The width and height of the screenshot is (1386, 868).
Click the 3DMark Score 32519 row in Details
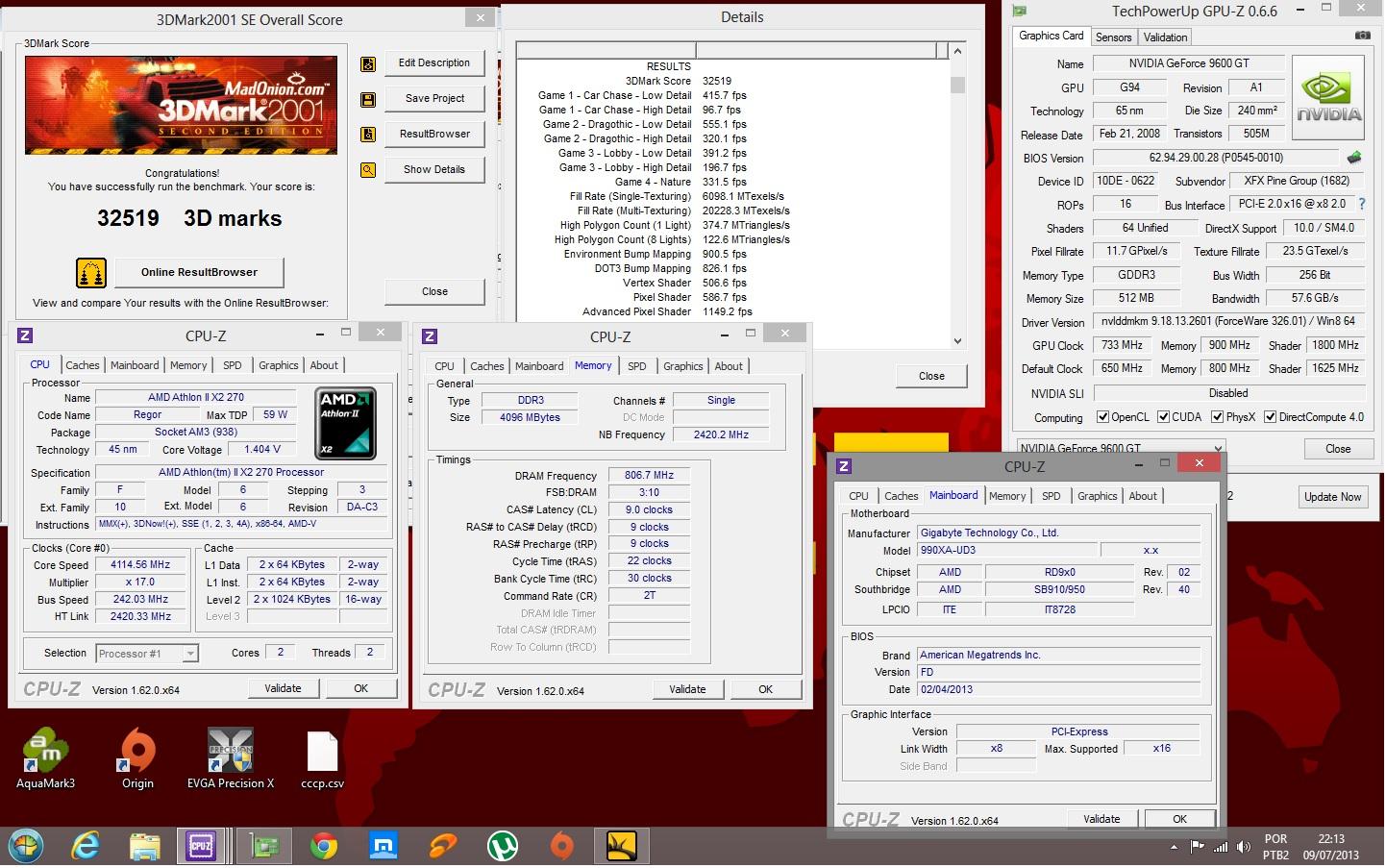[678, 82]
